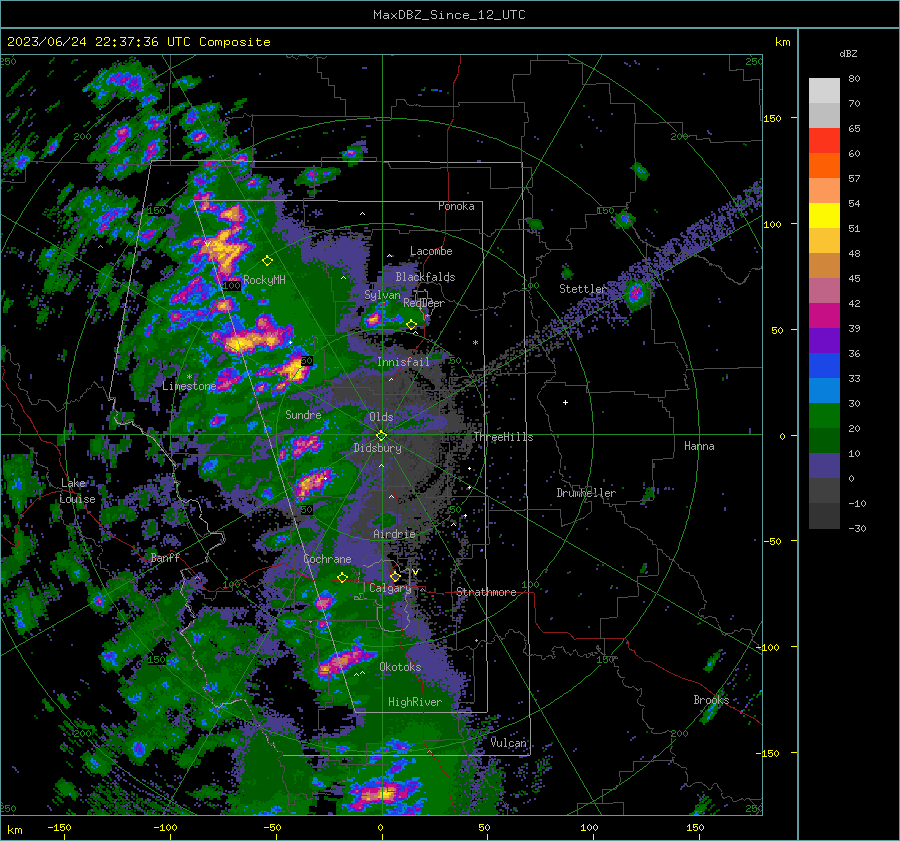The image size is (900, 841).
Task: Click the 45 value on dBZ legend
Action: point(854,278)
